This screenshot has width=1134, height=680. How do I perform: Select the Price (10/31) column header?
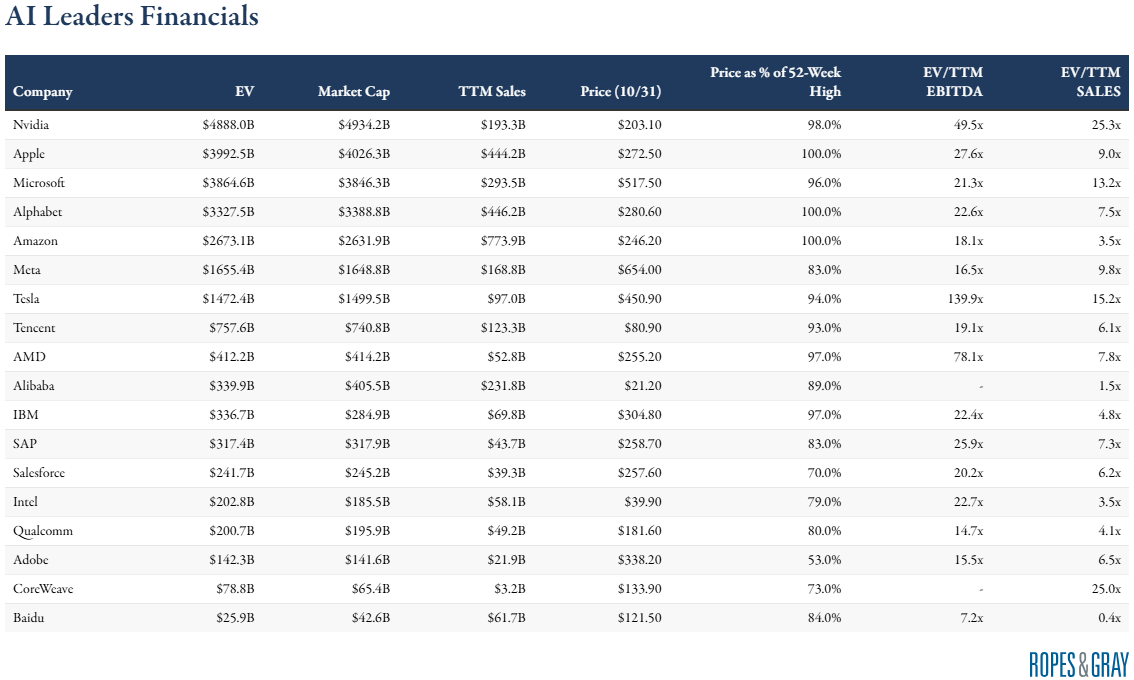pos(620,92)
